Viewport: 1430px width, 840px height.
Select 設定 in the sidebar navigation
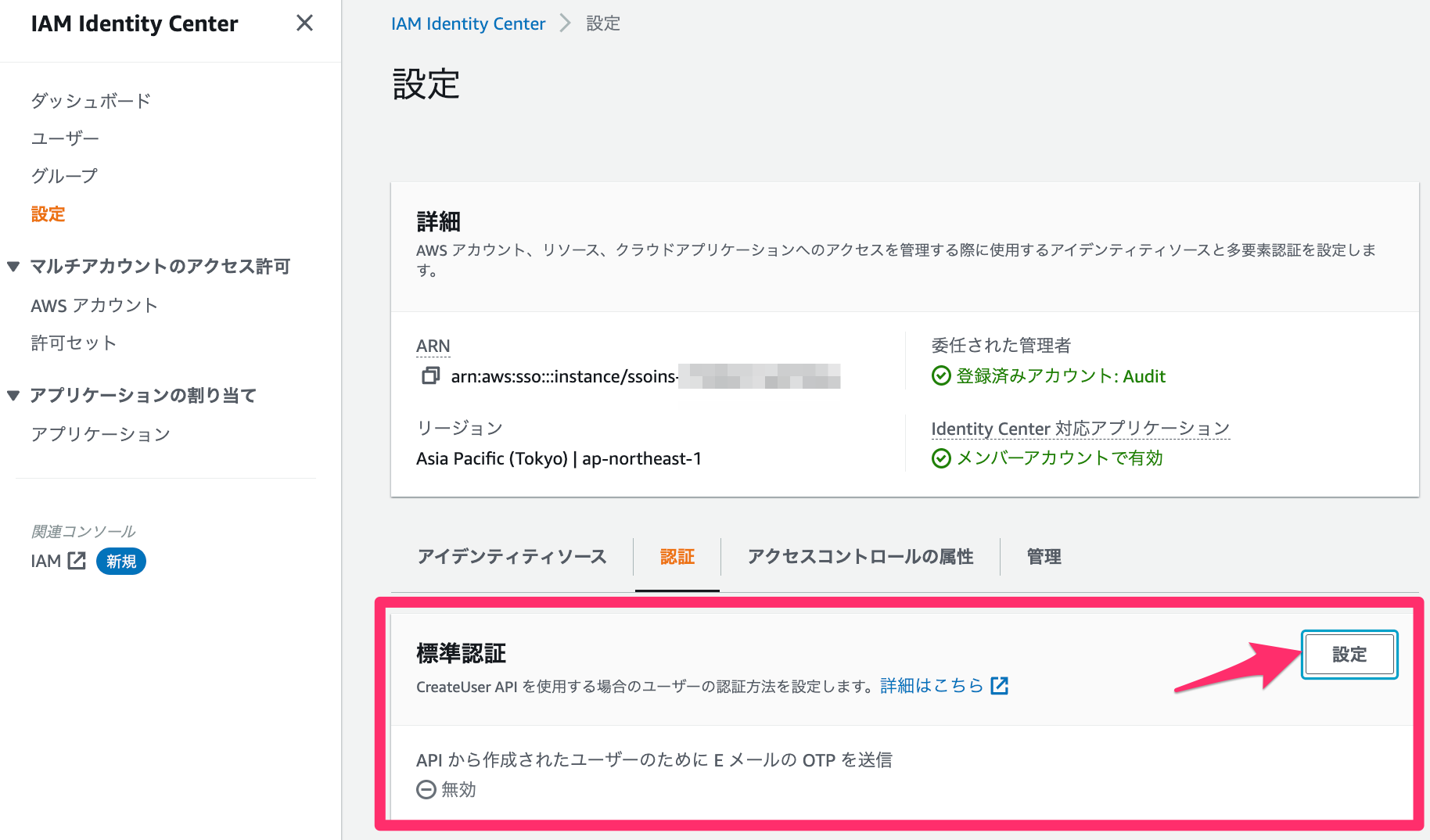coord(48,214)
